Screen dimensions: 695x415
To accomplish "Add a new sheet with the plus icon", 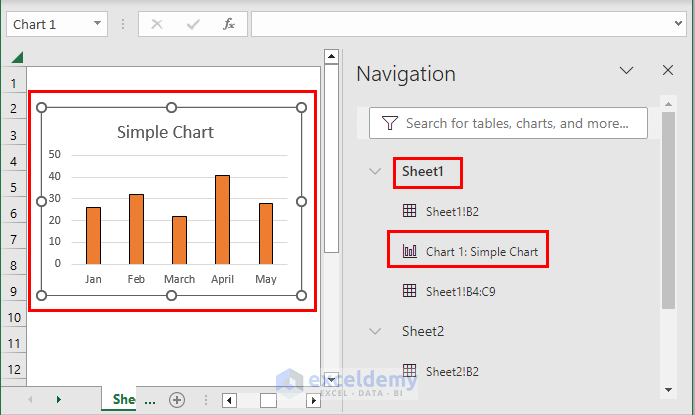I will point(177,399).
